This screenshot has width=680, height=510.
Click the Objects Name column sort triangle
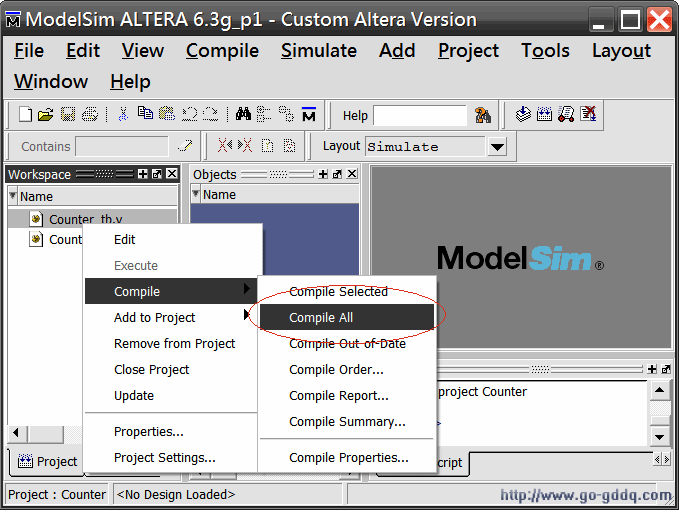click(196, 194)
